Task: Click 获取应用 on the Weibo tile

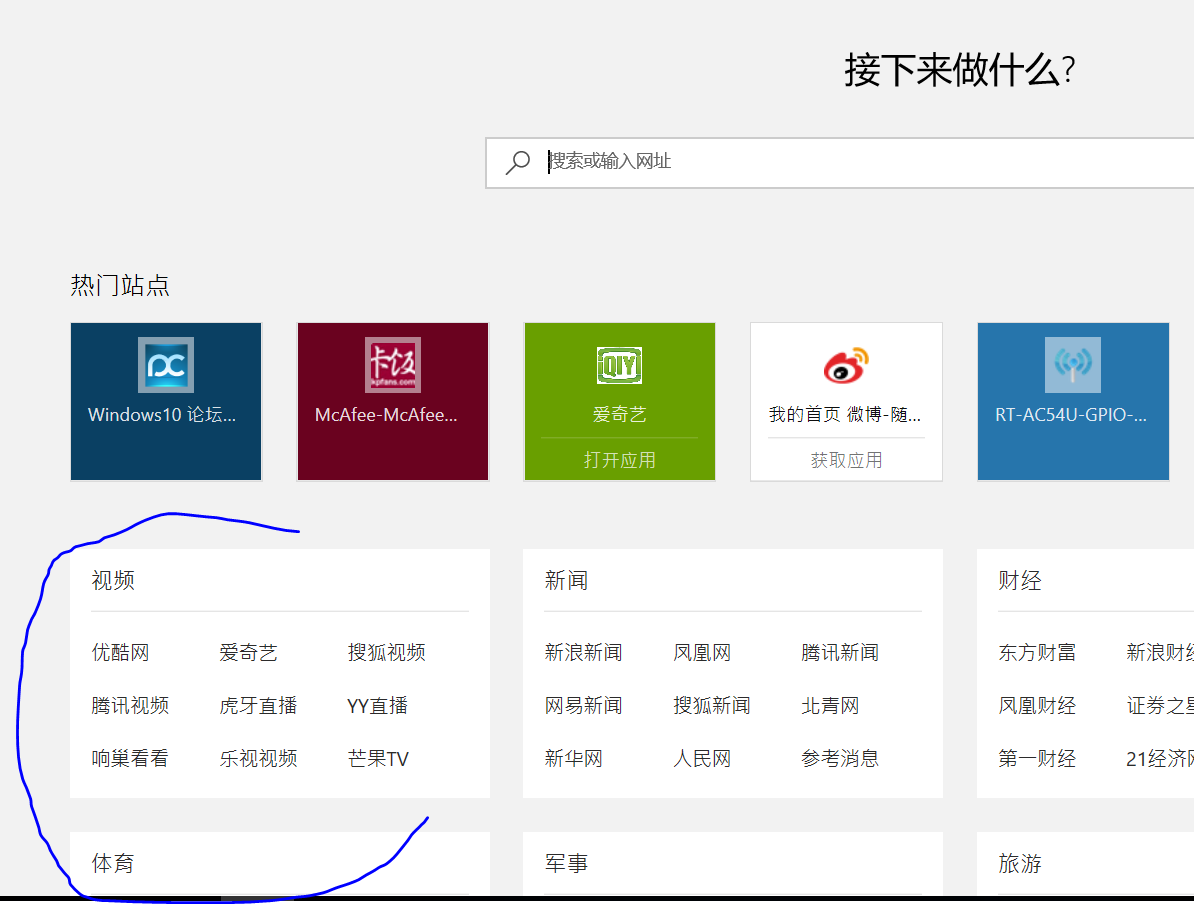Action: coord(846,460)
